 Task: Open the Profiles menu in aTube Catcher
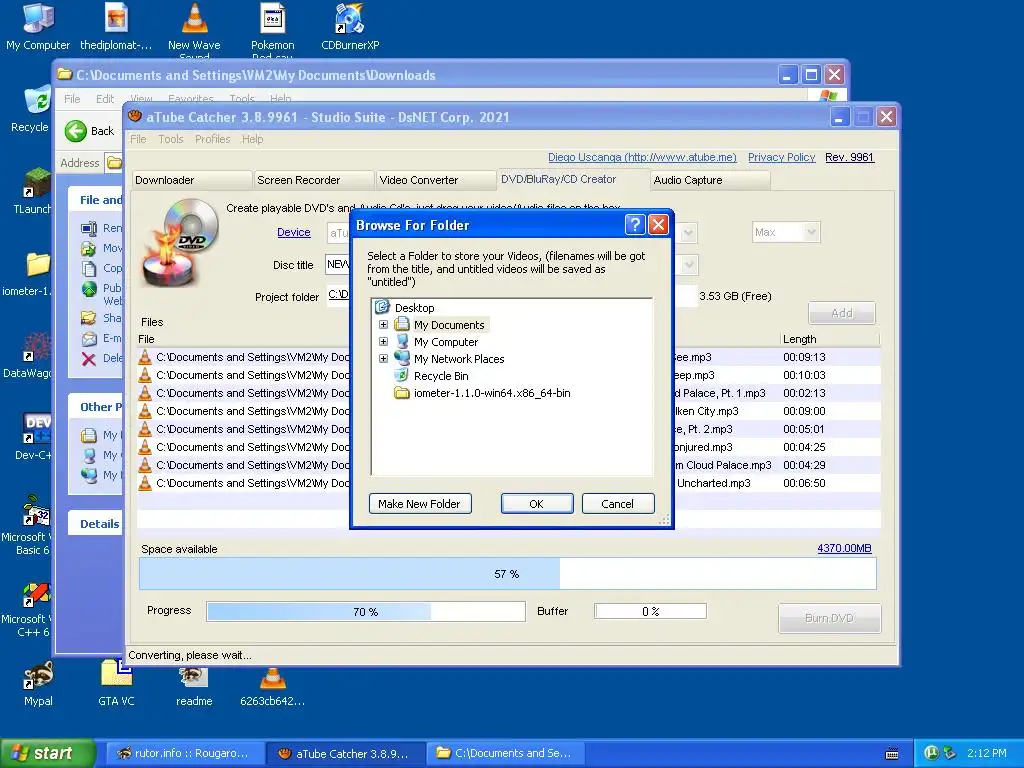click(212, 139)
